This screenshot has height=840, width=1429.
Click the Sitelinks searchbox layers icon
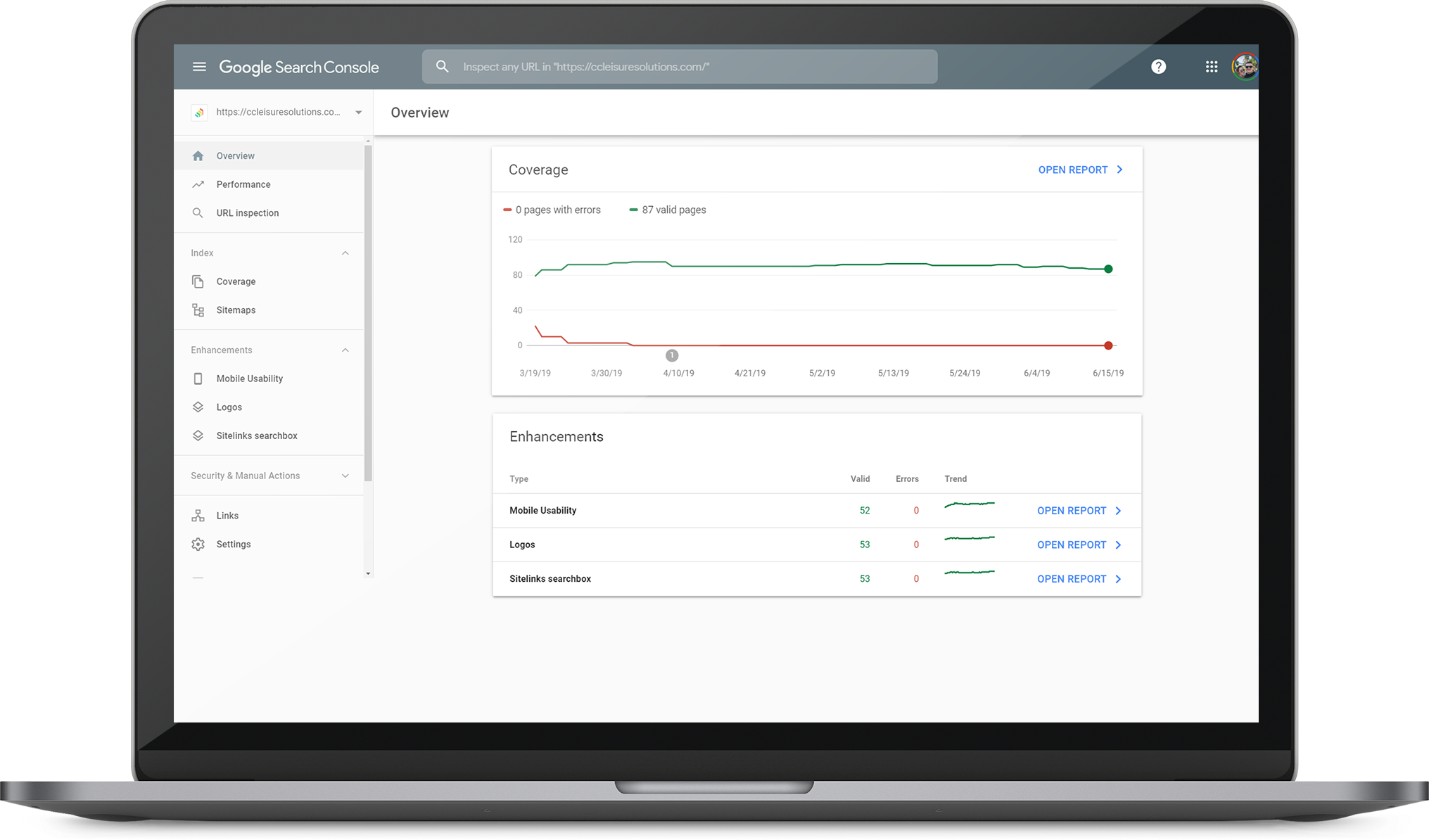(x=198, y=435)
